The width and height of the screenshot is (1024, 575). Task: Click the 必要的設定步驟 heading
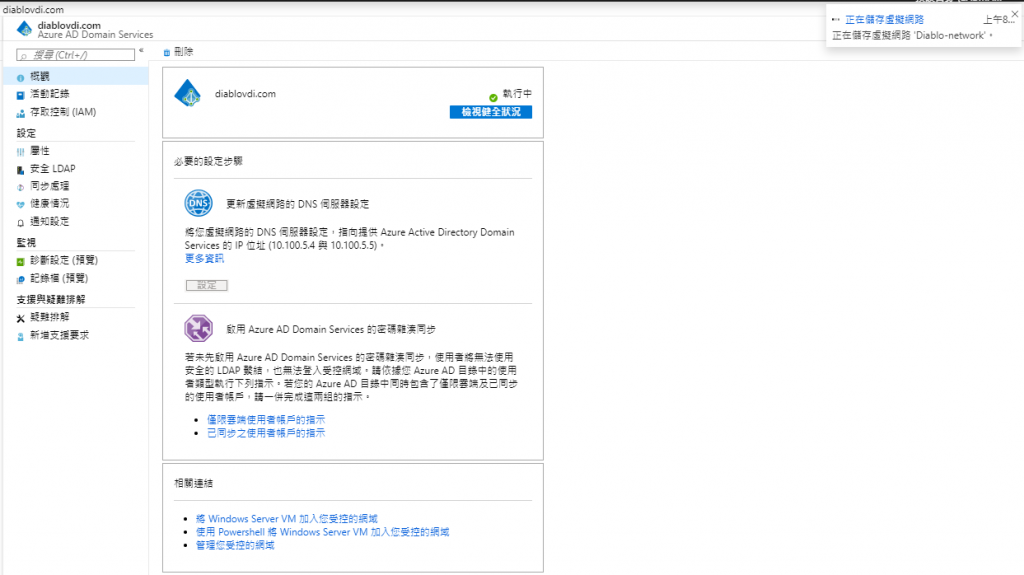pyautogui.click(x=208, y=161)
